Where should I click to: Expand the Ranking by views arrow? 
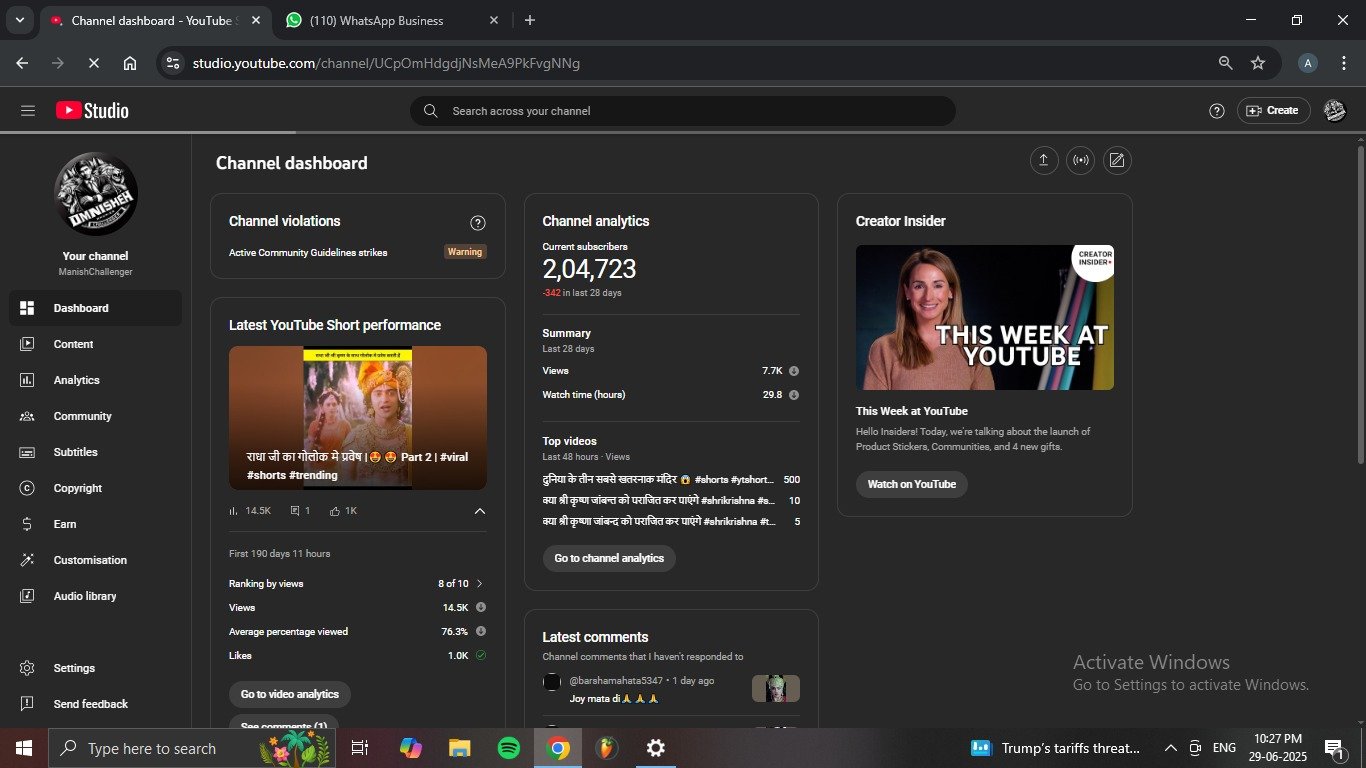[x=480, y=583]
